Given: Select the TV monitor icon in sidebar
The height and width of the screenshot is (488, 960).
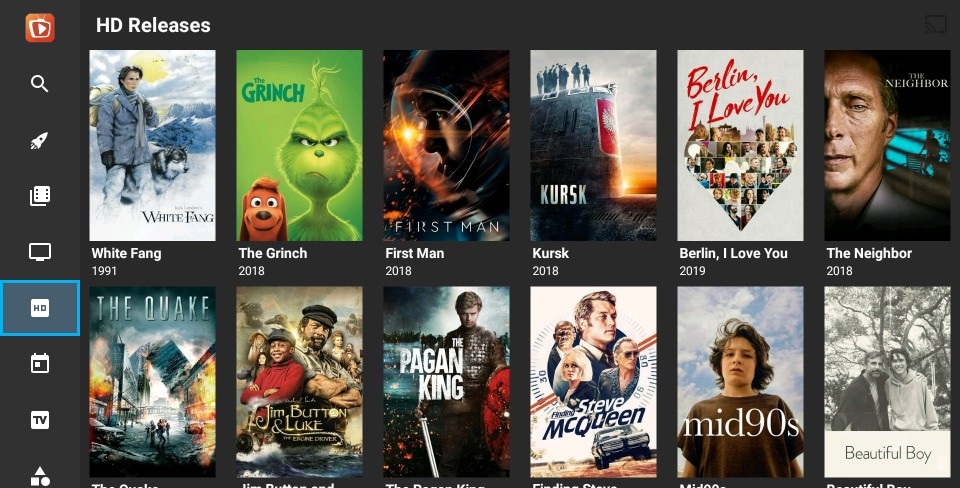Looking at the screenshot, I should click(x=40, y=252).
